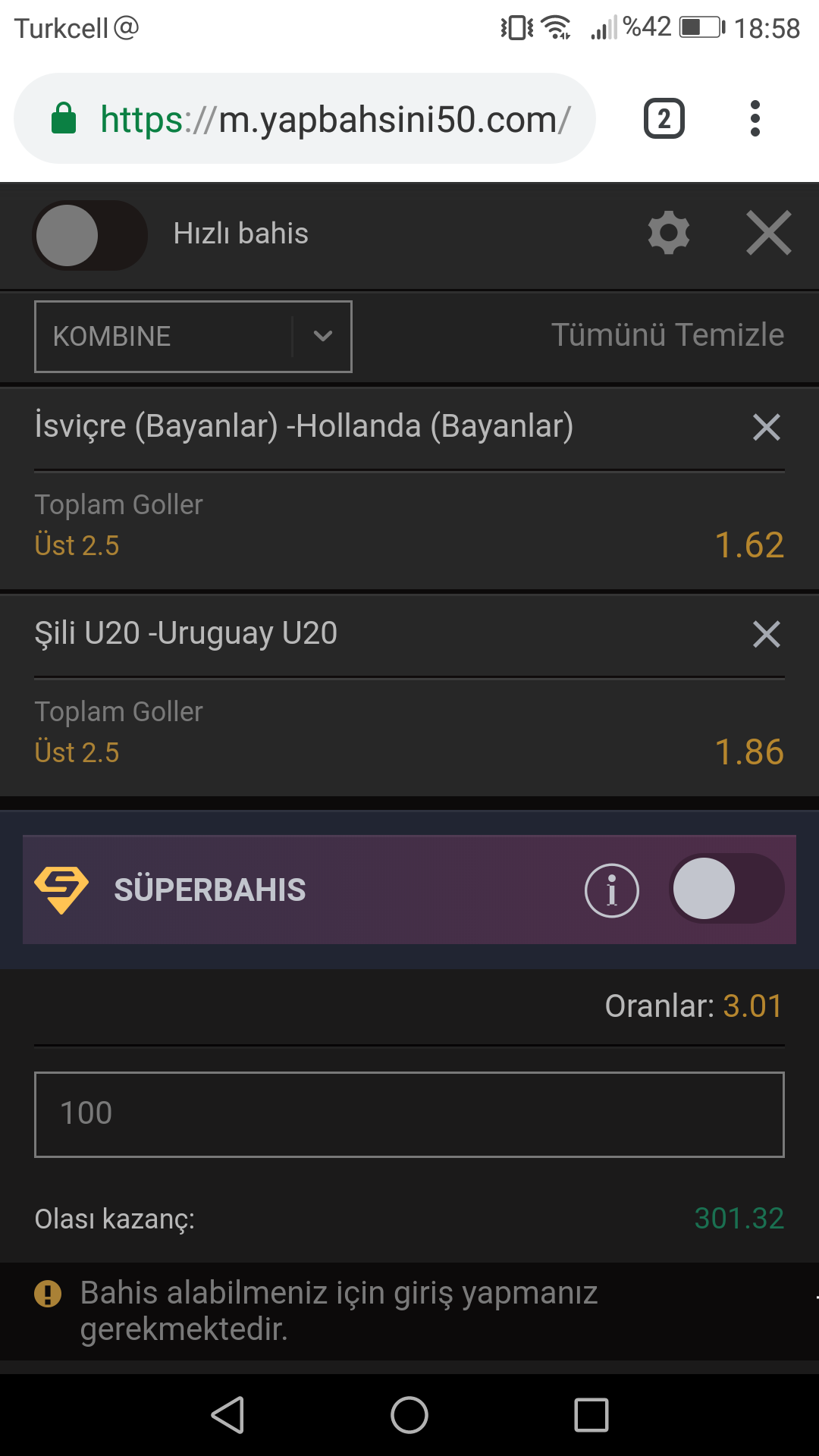Expand the KOMBINE bet type dropdown
The height and width of the screenshot is (1456, 819).
(193, 337)
